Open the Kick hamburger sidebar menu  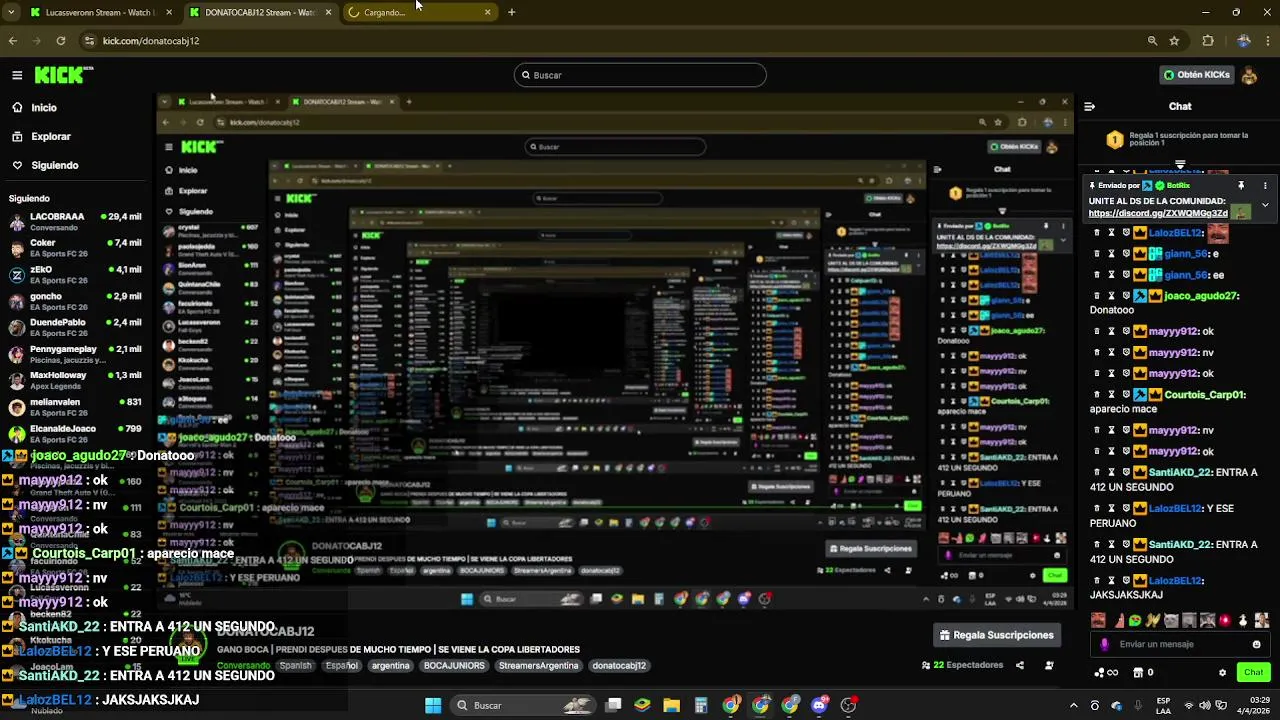click(x=17, y=75)
